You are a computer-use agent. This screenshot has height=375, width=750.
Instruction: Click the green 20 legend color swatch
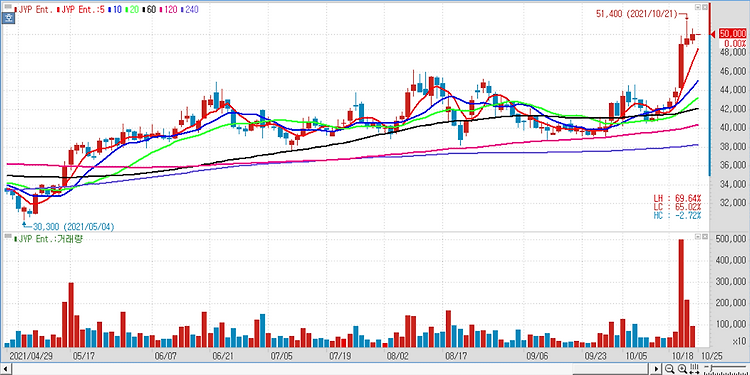point(127,9)
